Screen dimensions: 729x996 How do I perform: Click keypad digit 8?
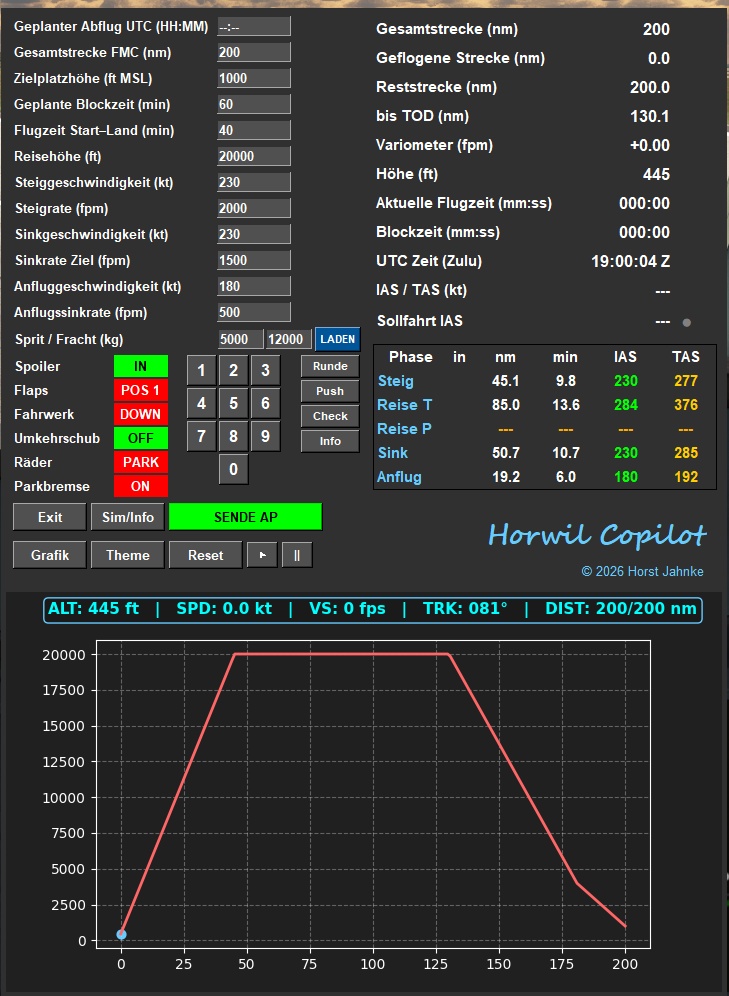pyautogui.click(x=233, y=436)
